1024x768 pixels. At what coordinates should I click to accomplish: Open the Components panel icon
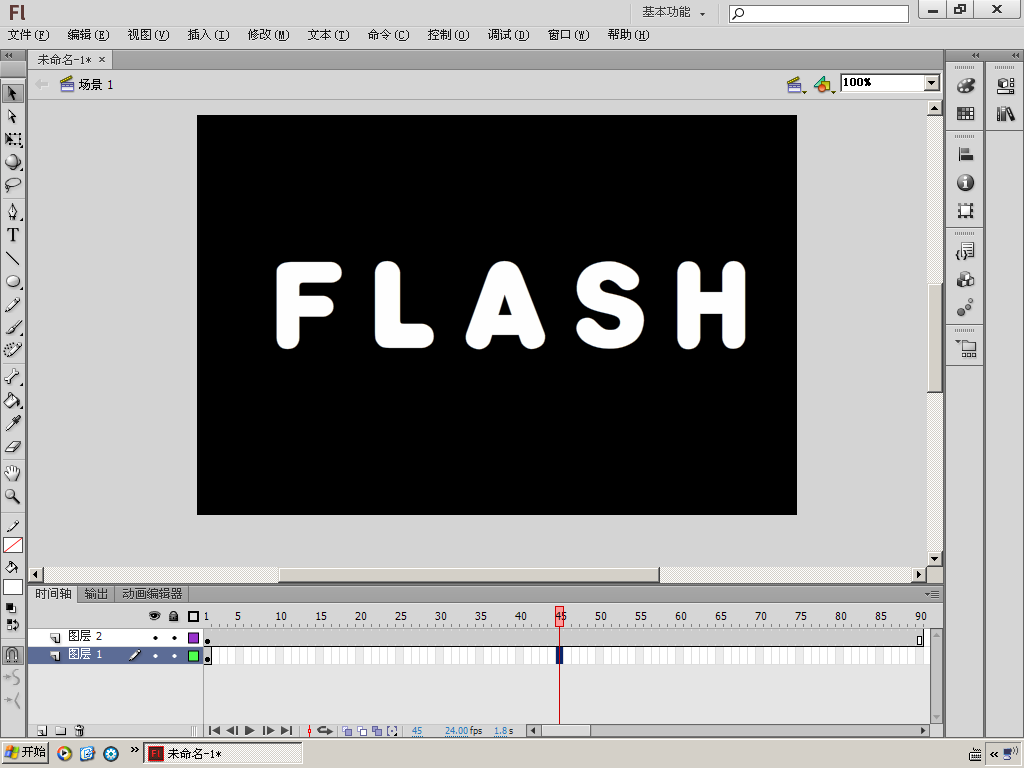pos(965,280)
